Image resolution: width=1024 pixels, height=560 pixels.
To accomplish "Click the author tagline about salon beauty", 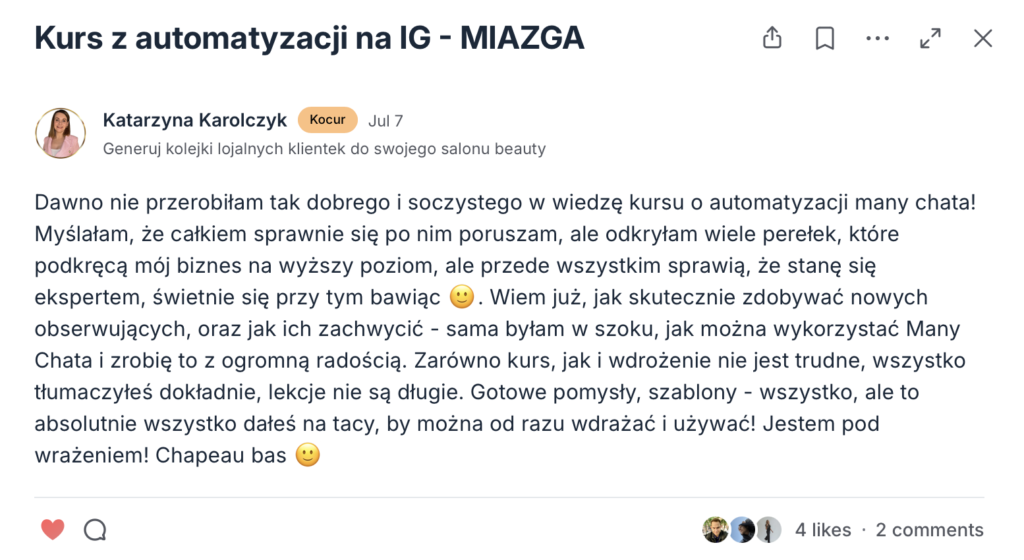I will 324,149.
